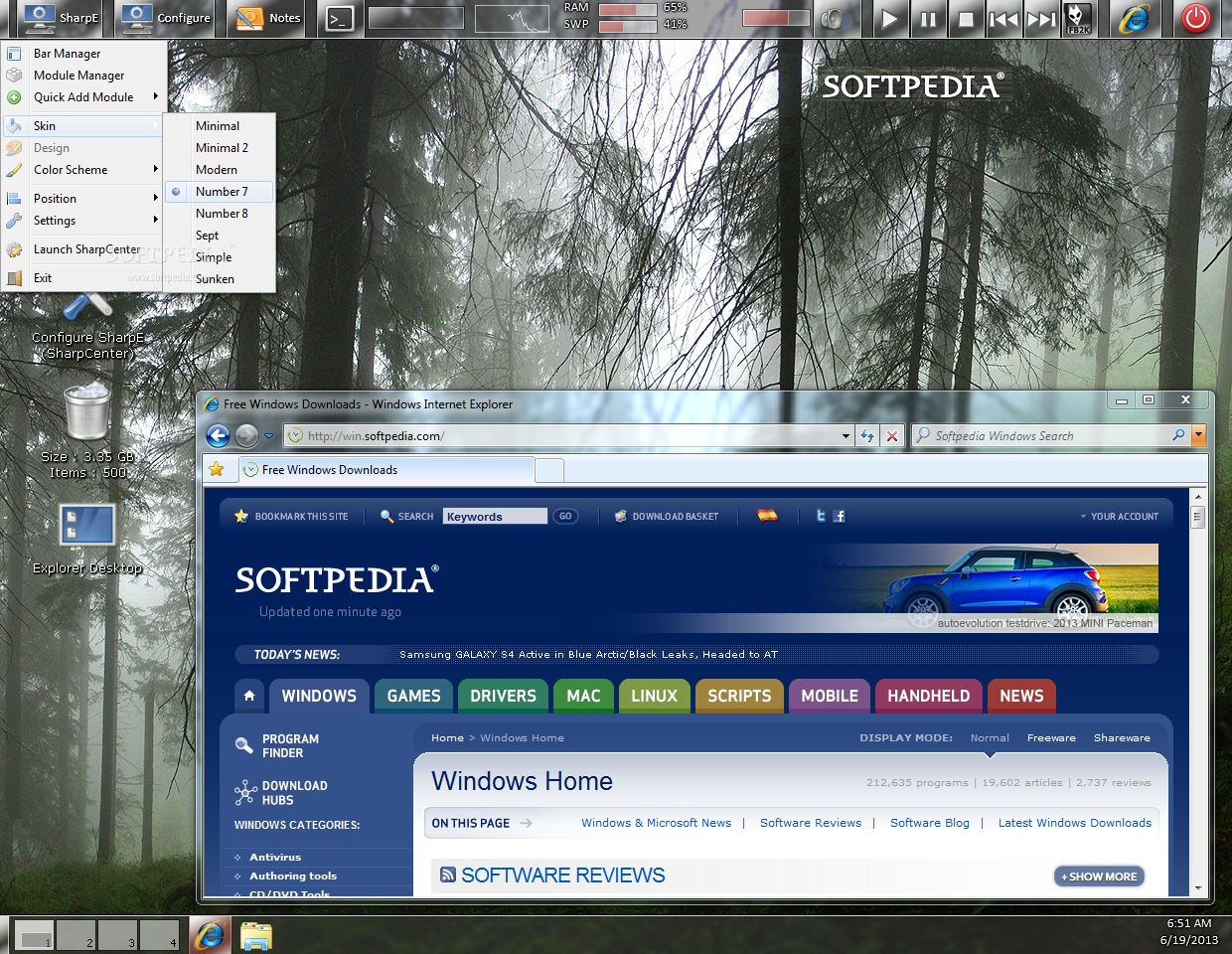Expand the Color Scheme submenu
The image size is (1232, 954).
[84, 170]
